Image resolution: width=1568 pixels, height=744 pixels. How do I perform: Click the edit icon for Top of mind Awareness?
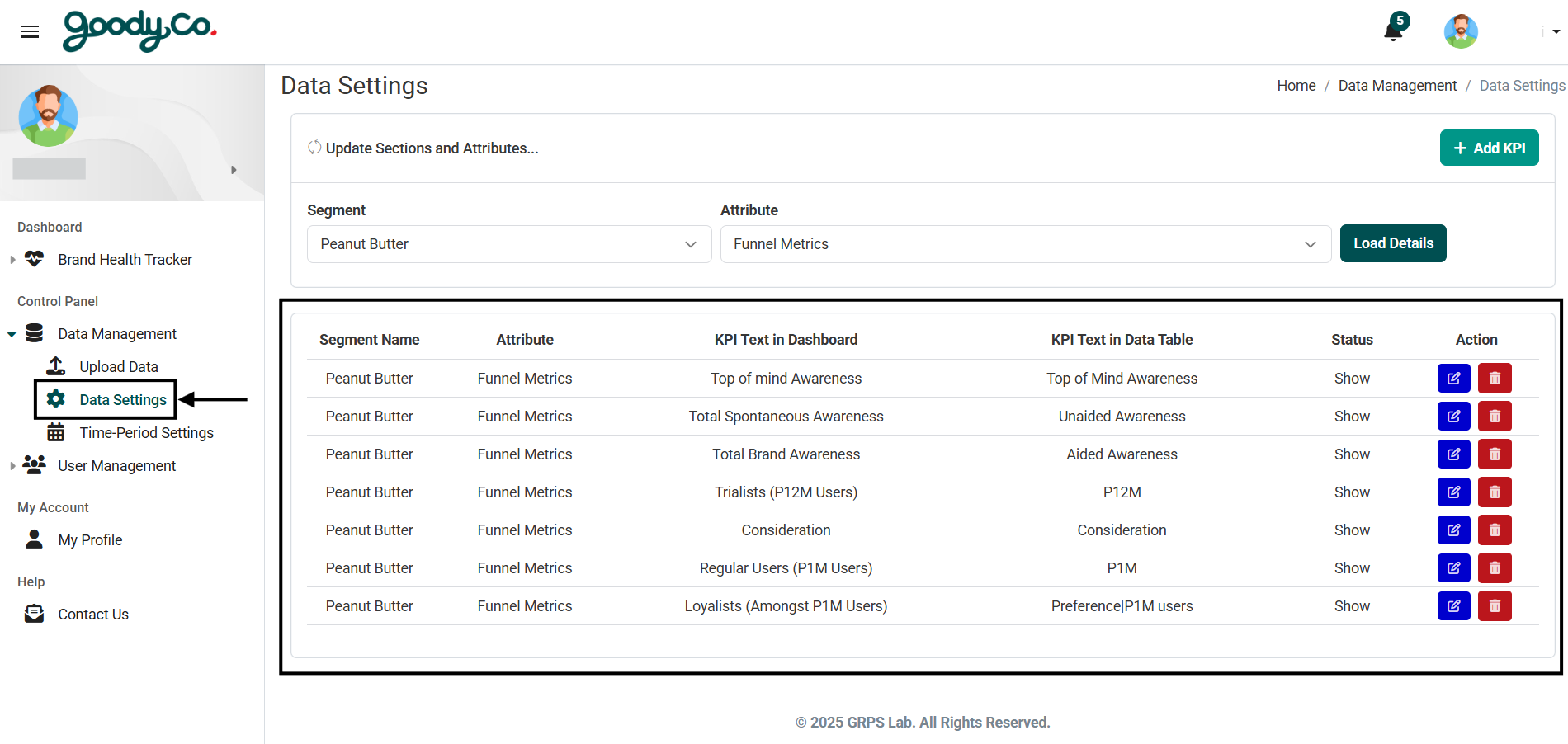point(1453,378)
